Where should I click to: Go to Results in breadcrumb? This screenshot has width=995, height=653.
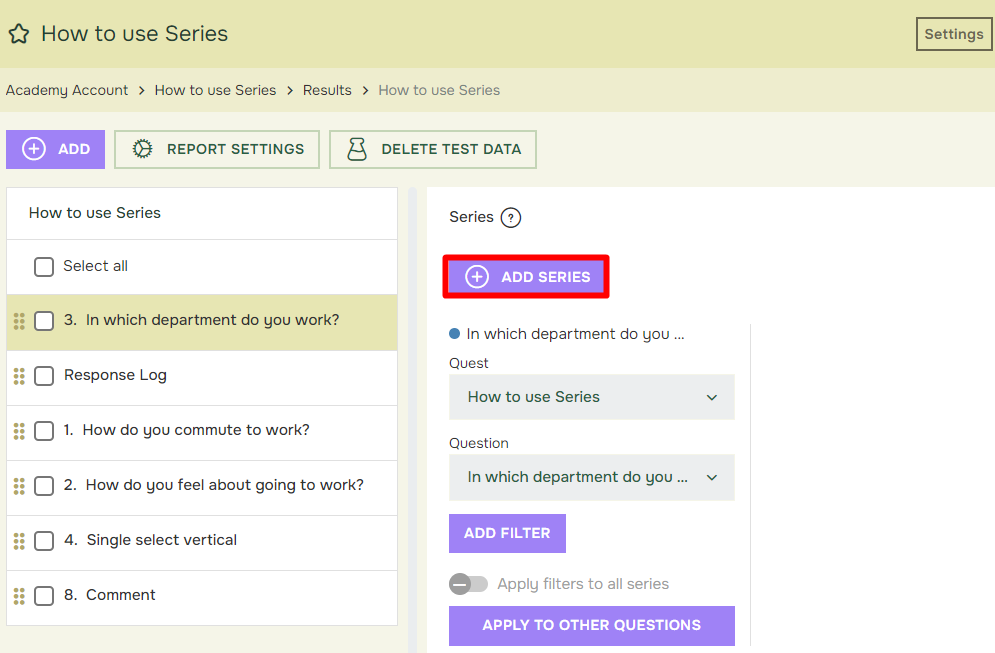[327, 90]
